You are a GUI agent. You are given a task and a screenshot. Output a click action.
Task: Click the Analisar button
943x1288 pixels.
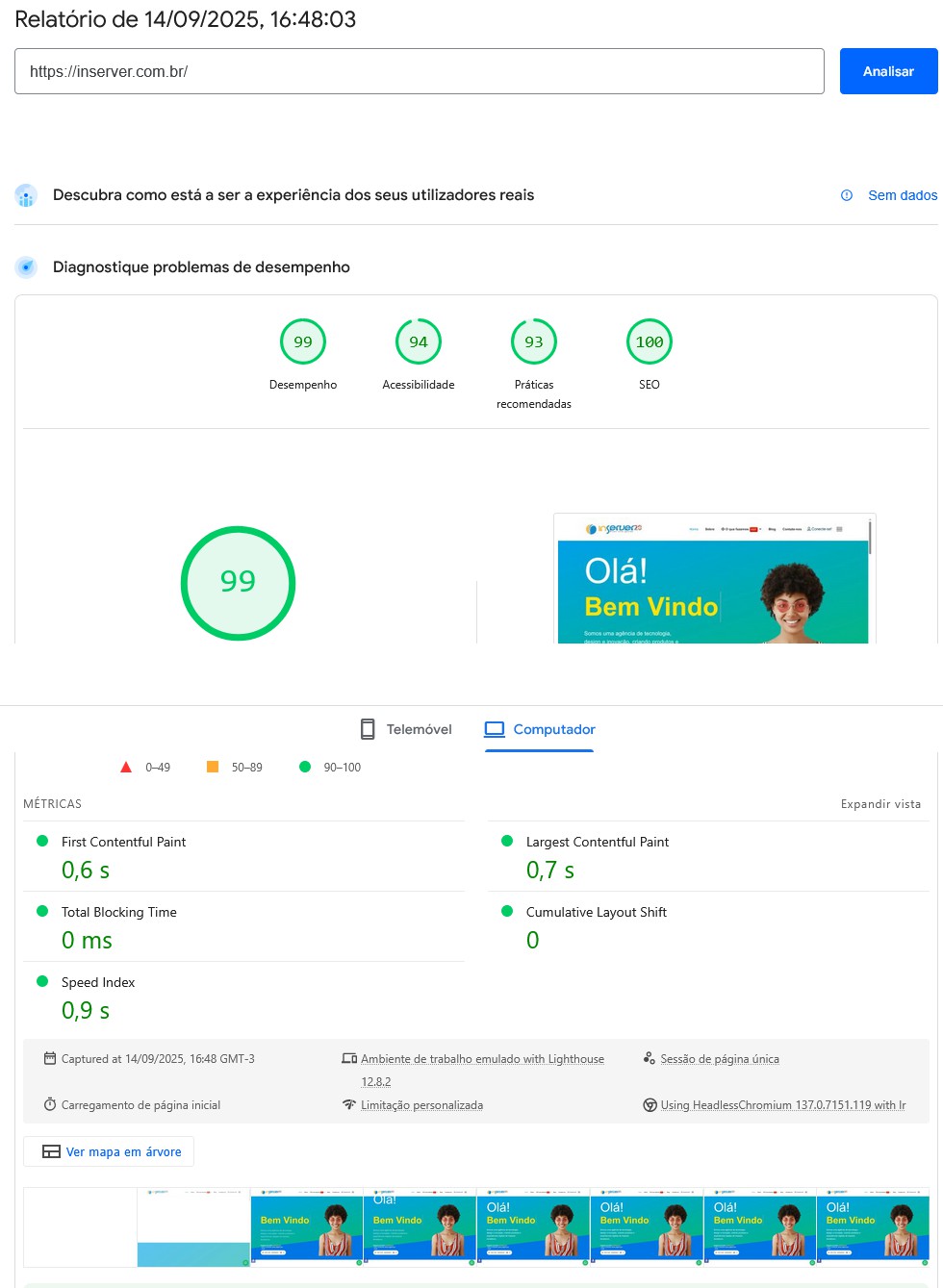point(888,70)
